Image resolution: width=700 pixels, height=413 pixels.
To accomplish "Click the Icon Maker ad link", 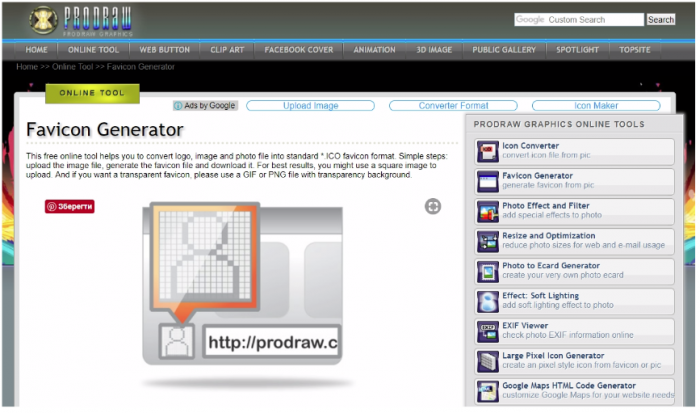I will [x=596, y=106].
